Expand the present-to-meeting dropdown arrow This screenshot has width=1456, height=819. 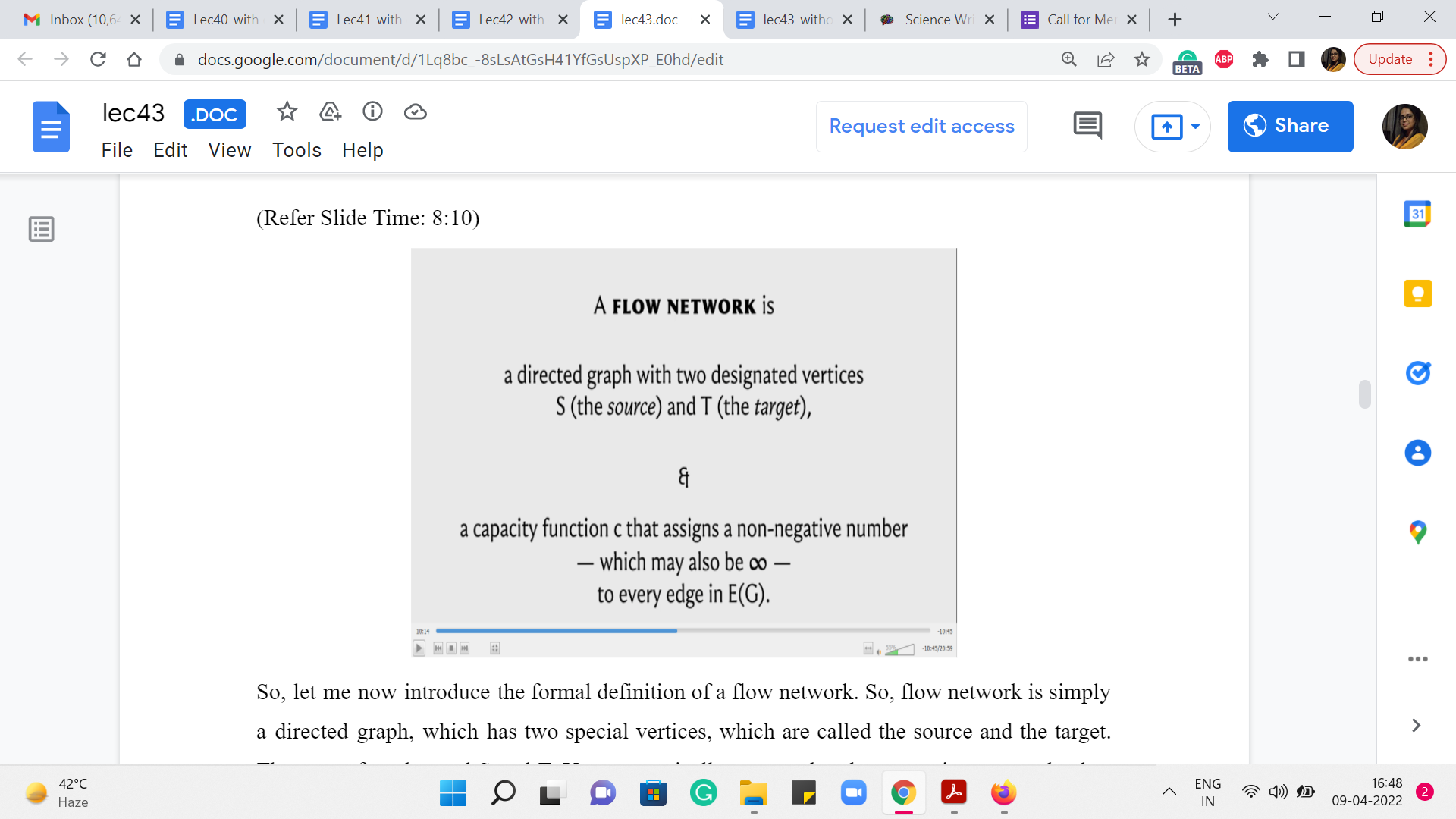pos(1196,127)
